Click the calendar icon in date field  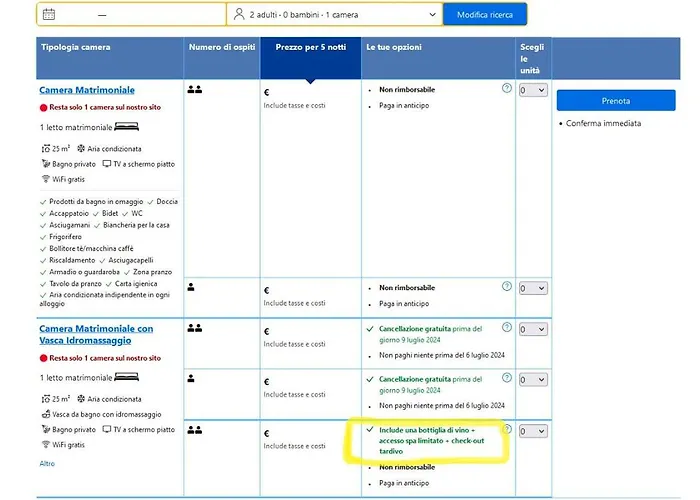pos(50,15)
